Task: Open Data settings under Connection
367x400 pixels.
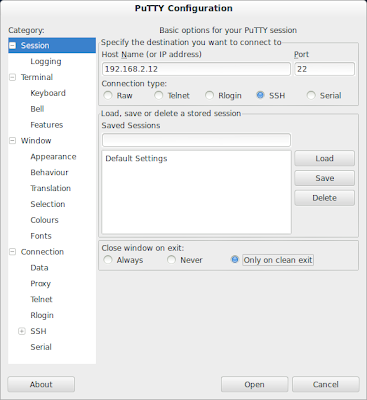Action: [39, 268]
